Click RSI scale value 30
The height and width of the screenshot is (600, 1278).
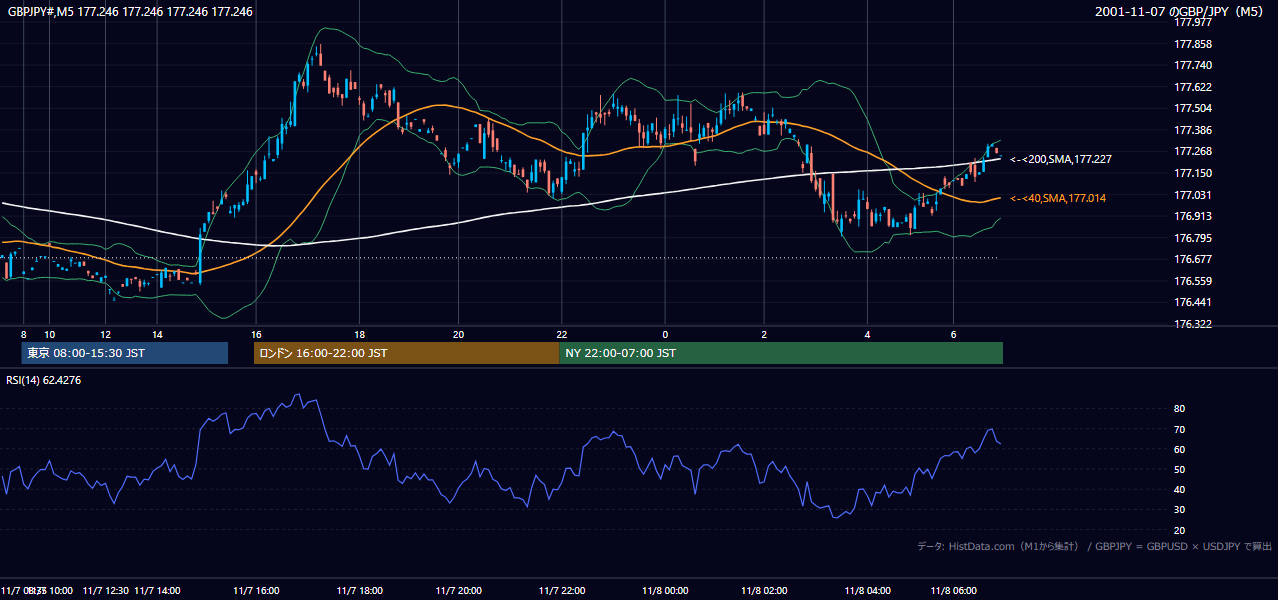pos(1179,510)
